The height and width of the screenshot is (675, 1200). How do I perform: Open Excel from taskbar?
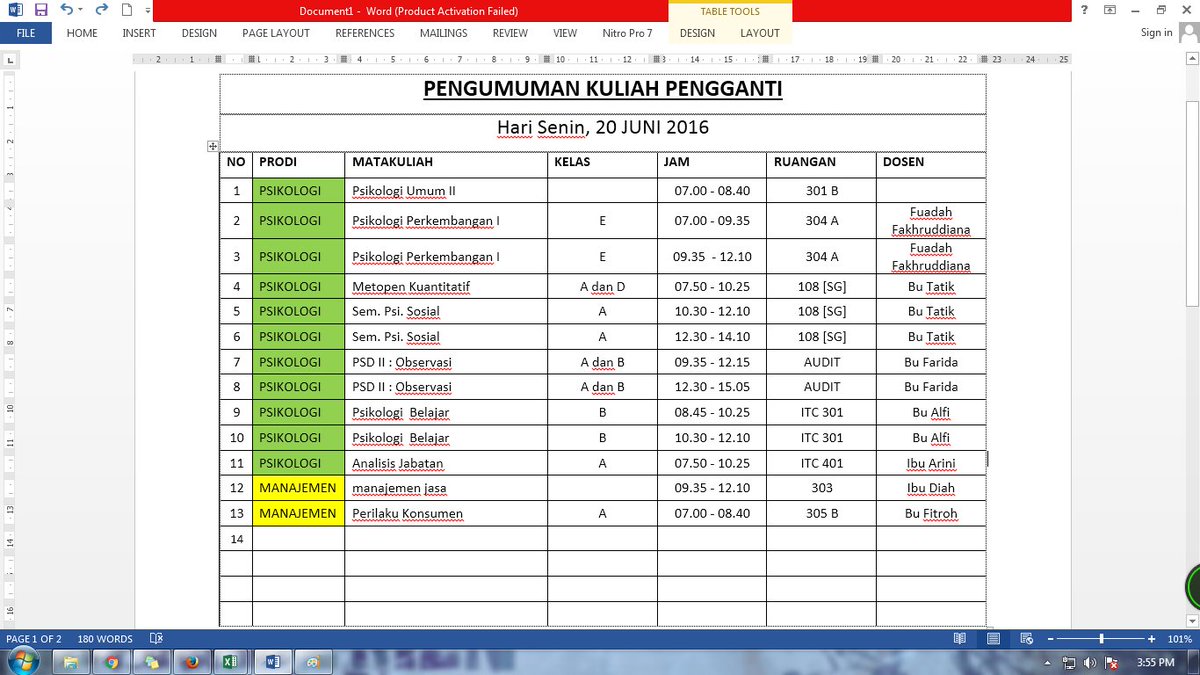pos(229,662)
